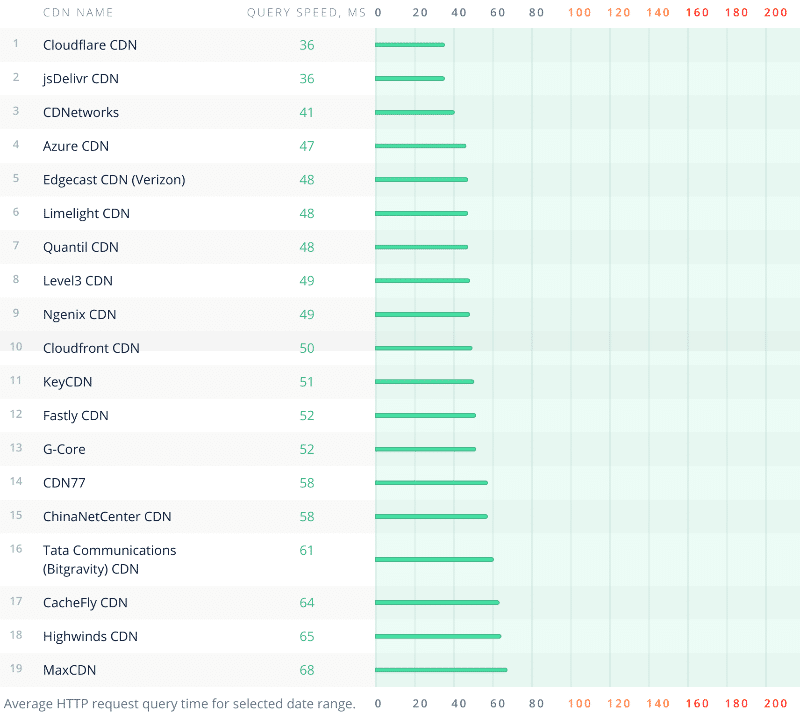Select Edgecast CDN (Verizon)

114,180
